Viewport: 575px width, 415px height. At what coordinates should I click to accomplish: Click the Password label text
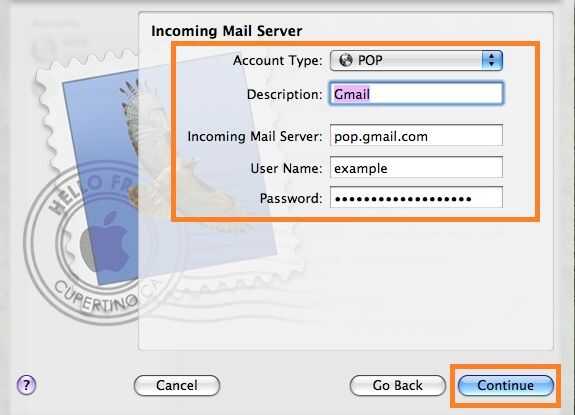tap(291, 198)
